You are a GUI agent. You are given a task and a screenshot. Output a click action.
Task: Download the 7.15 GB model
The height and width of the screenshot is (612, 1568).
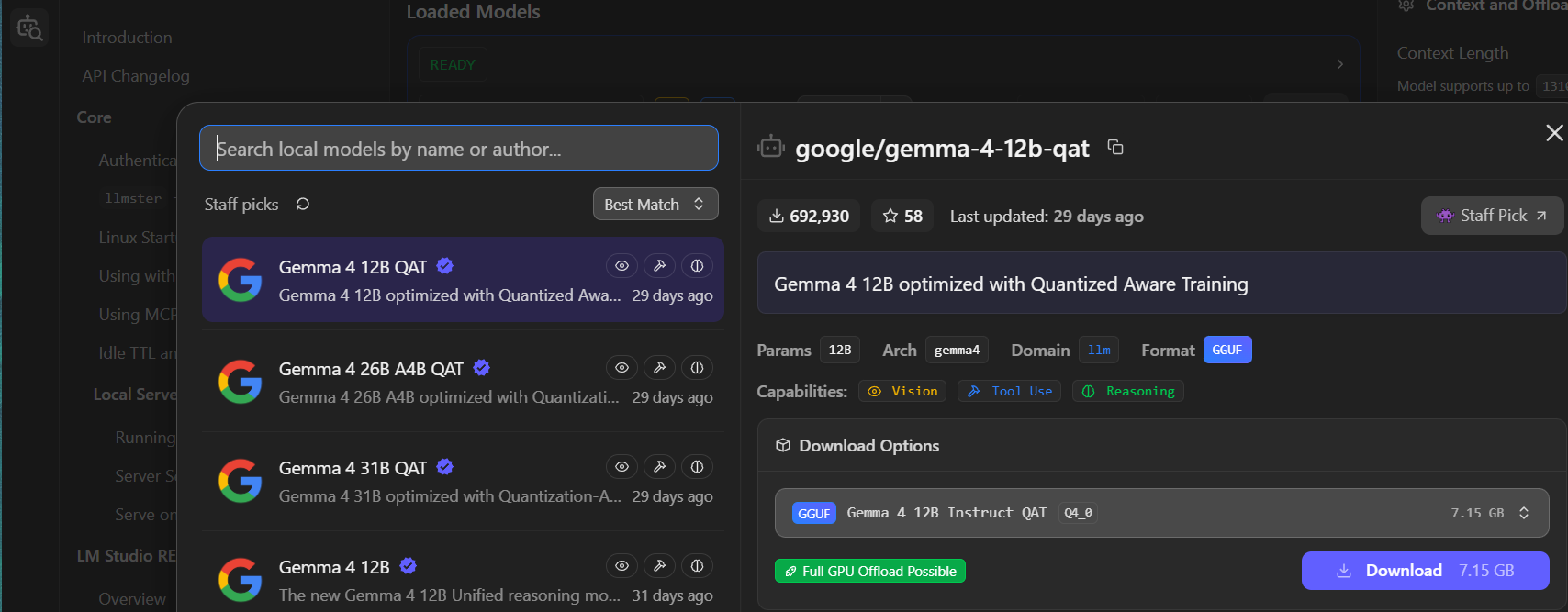(x=1426, y=571)
